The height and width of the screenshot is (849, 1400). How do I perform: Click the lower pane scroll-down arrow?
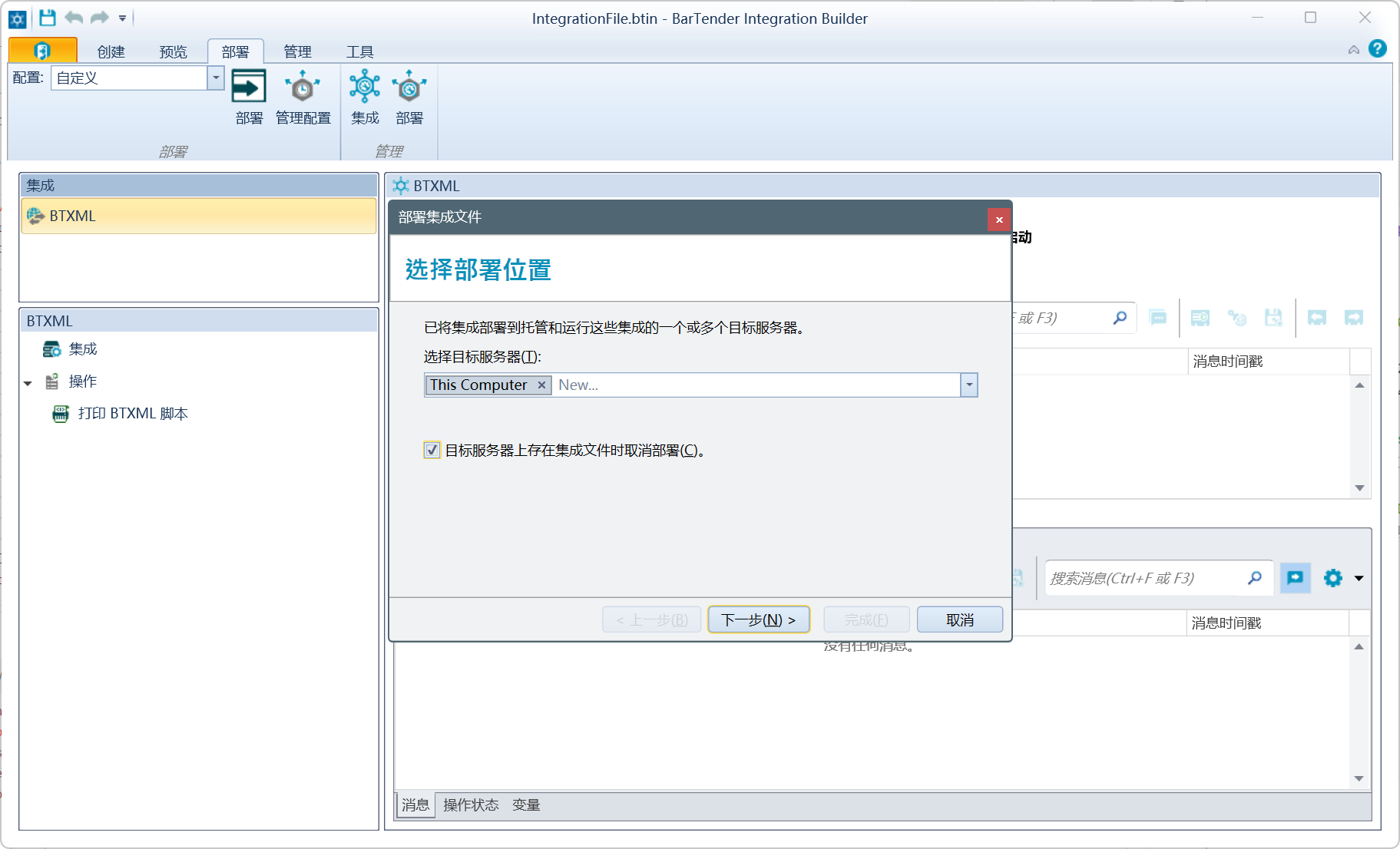pyautogui.click(x=1359, y=778)
